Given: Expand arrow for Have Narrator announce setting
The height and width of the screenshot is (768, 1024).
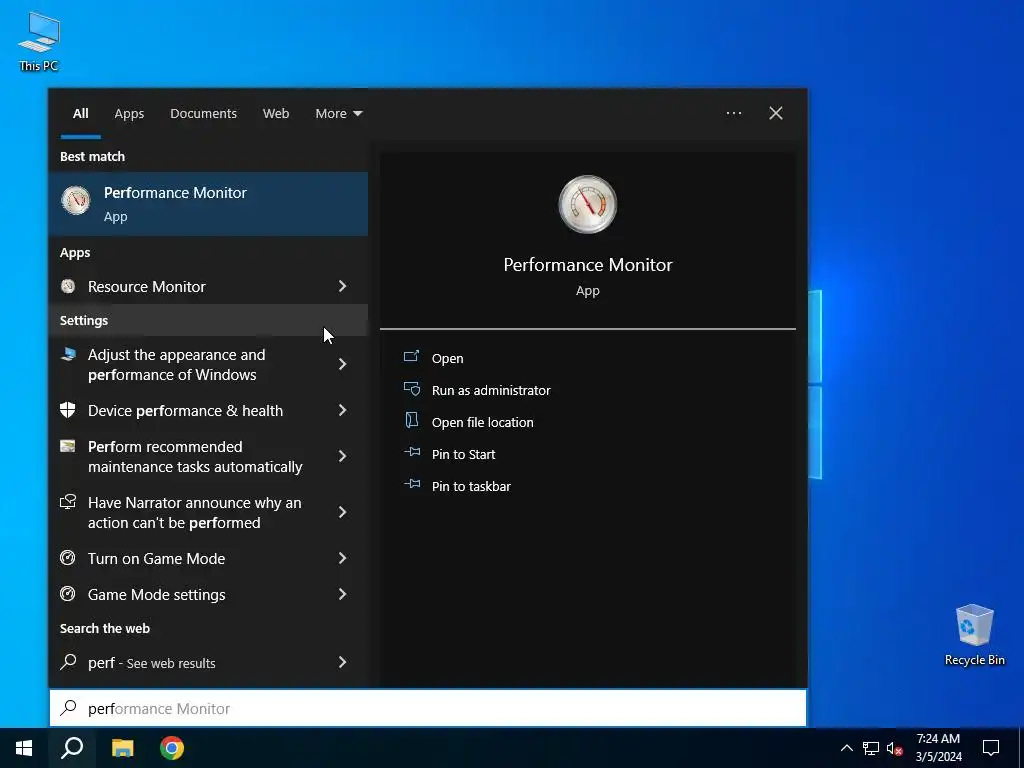Looking at the screenshot, I should tap(342, 512).
